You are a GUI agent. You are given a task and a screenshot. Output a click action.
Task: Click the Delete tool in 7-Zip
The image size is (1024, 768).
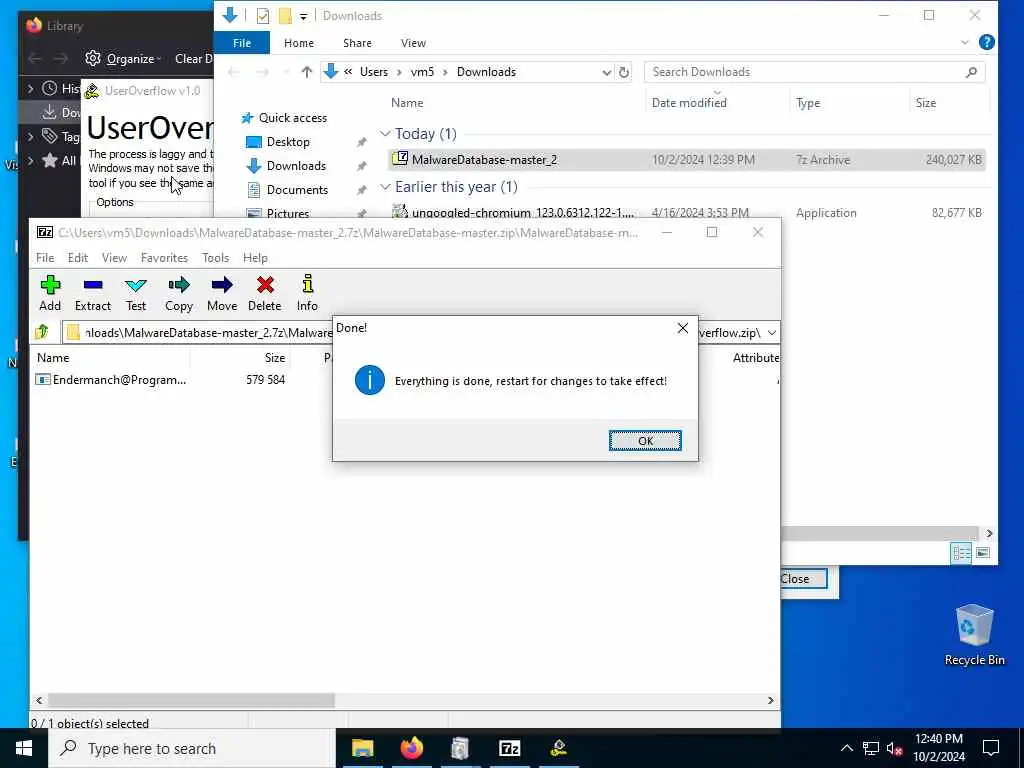click(264, 293)
